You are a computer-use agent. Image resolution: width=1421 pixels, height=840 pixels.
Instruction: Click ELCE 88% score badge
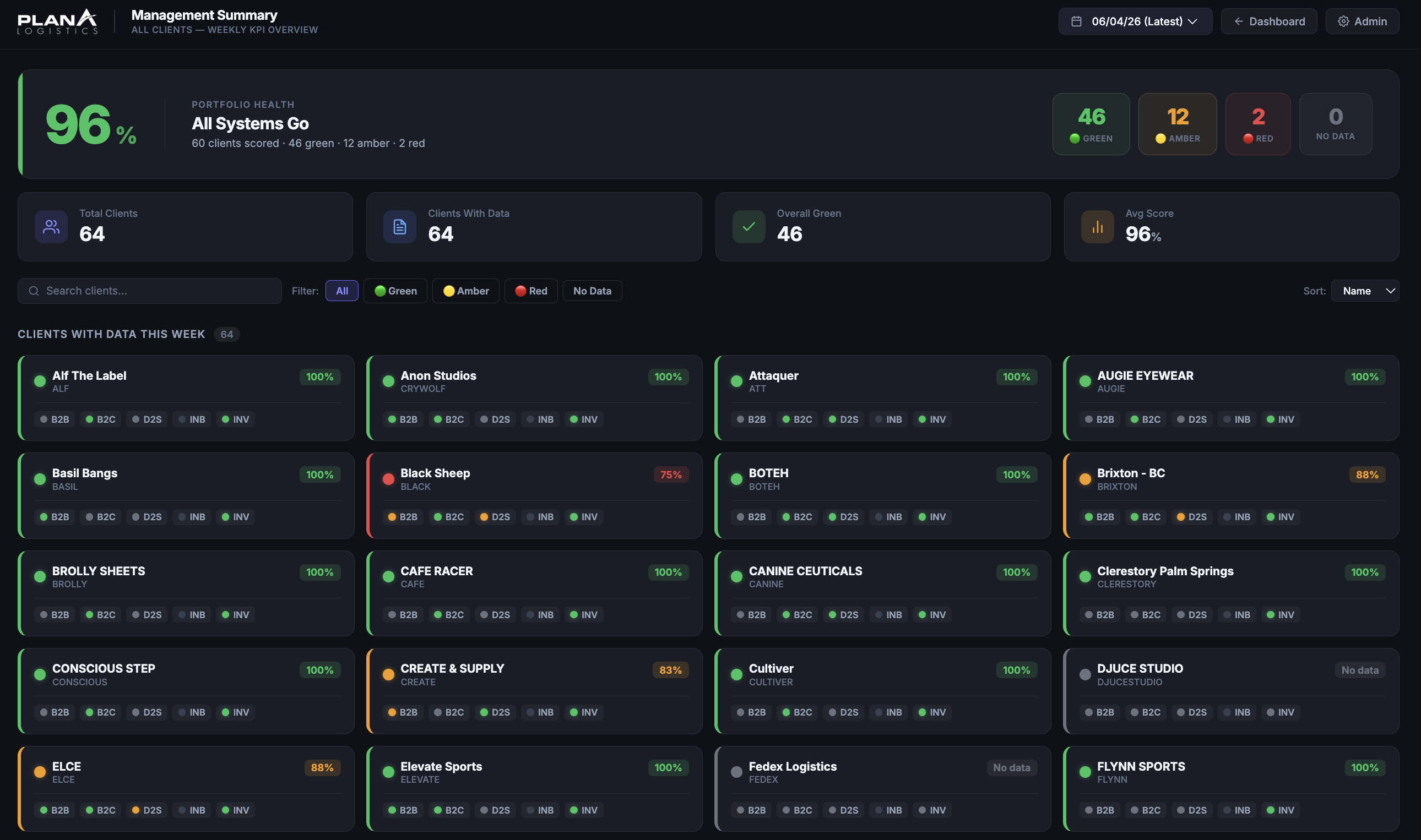(x=322, y=767)
